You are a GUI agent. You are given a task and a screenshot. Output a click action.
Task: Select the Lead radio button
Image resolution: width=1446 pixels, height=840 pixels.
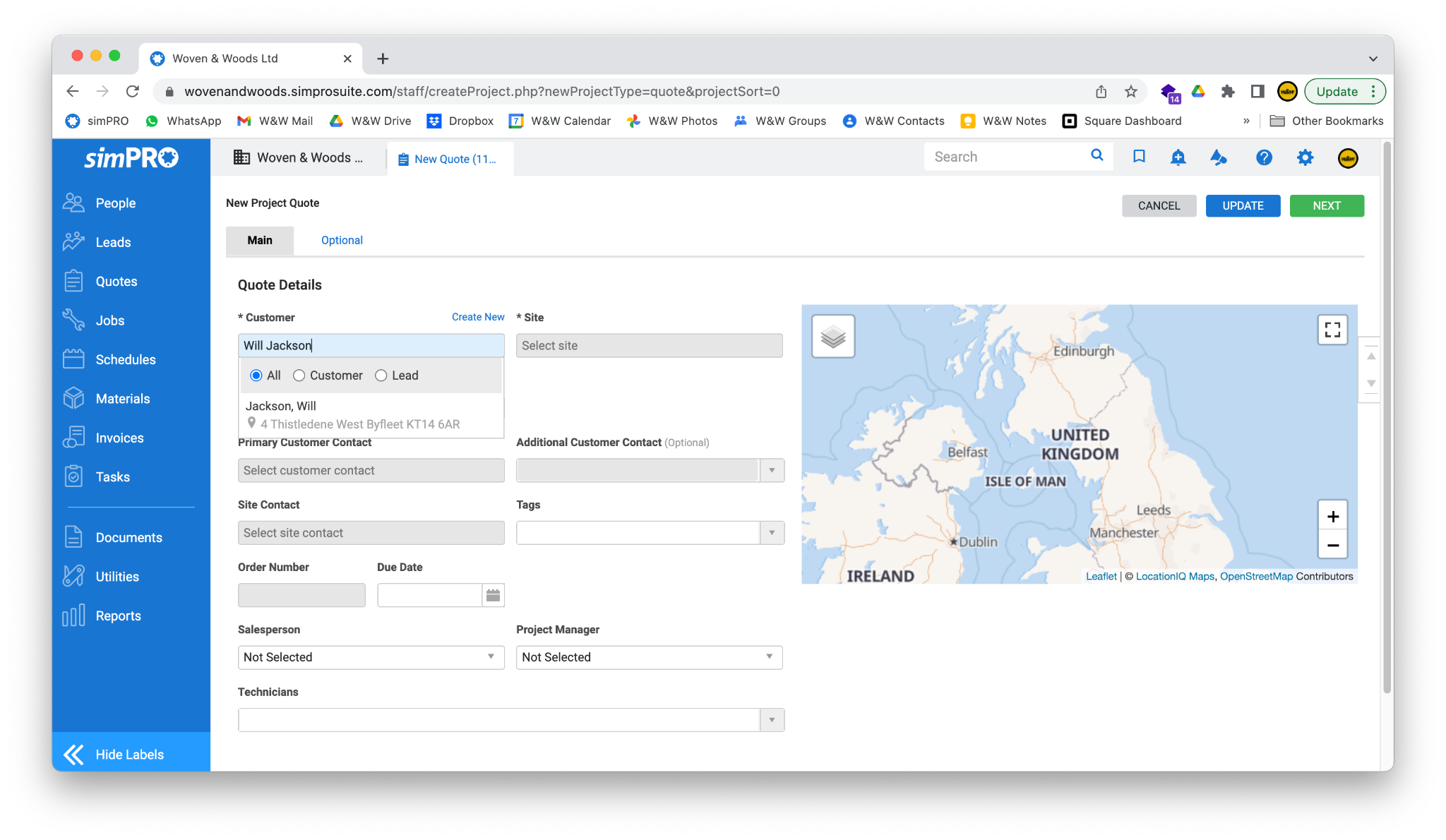[x=381, y=376]
